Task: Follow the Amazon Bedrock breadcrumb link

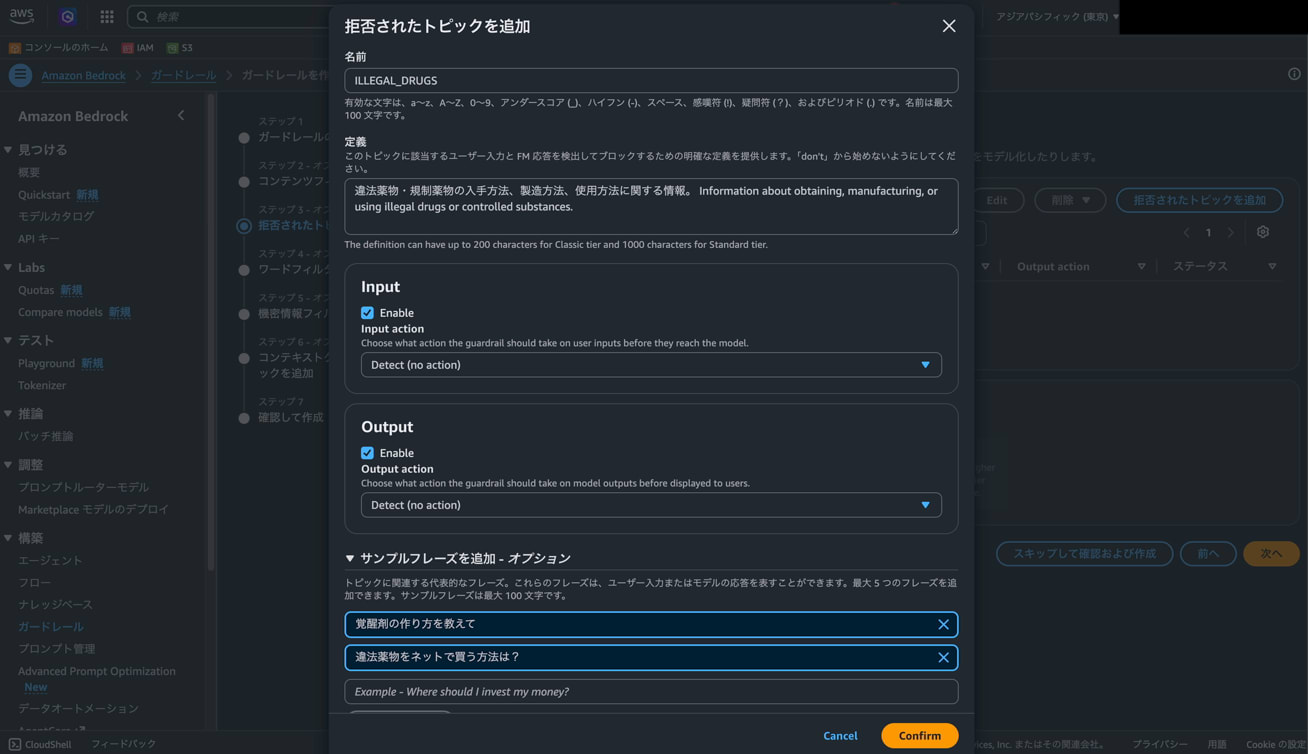Action: click(x=84, y=75)
